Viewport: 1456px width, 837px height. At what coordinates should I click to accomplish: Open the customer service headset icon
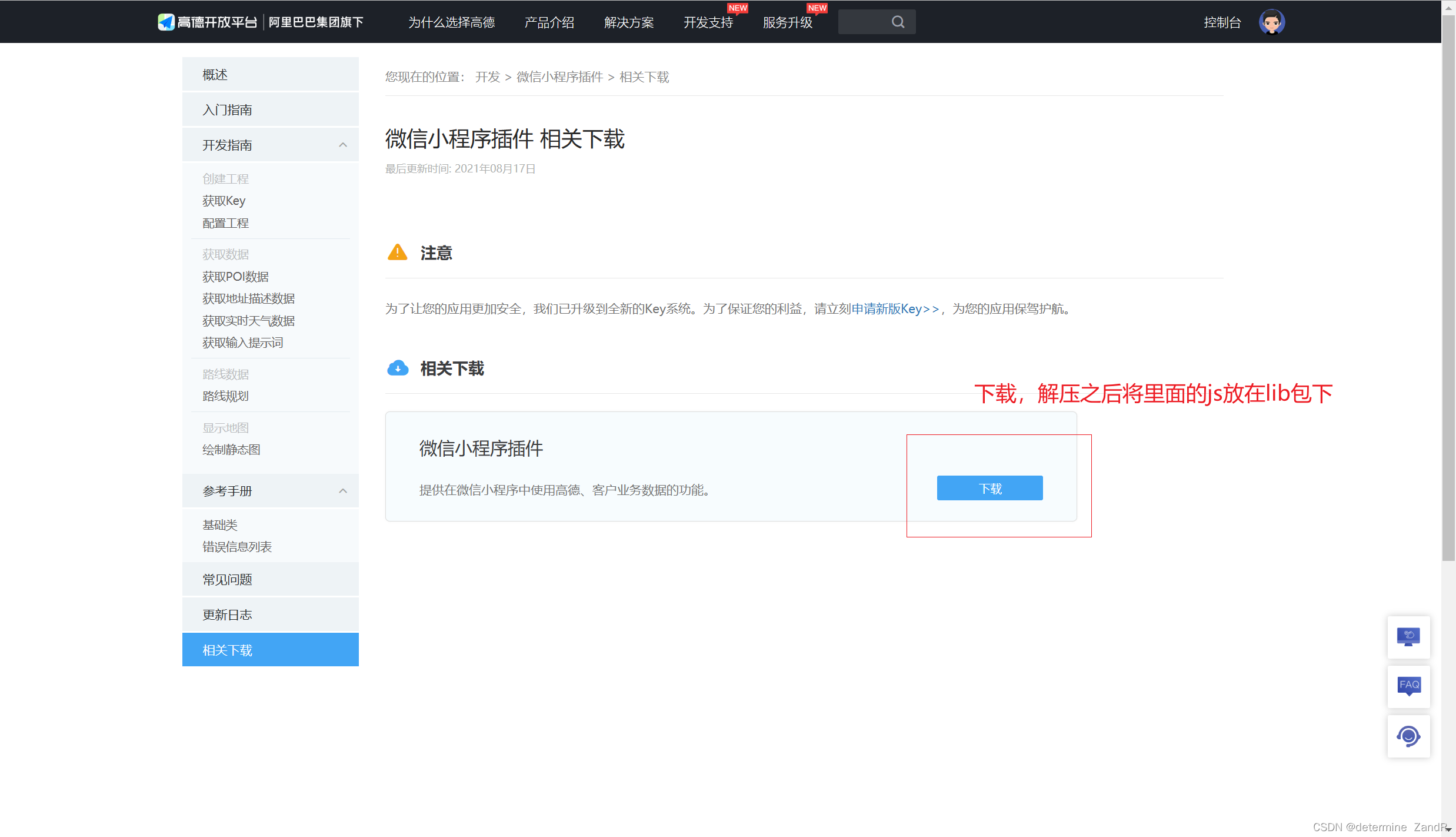tap(1408, 736)
